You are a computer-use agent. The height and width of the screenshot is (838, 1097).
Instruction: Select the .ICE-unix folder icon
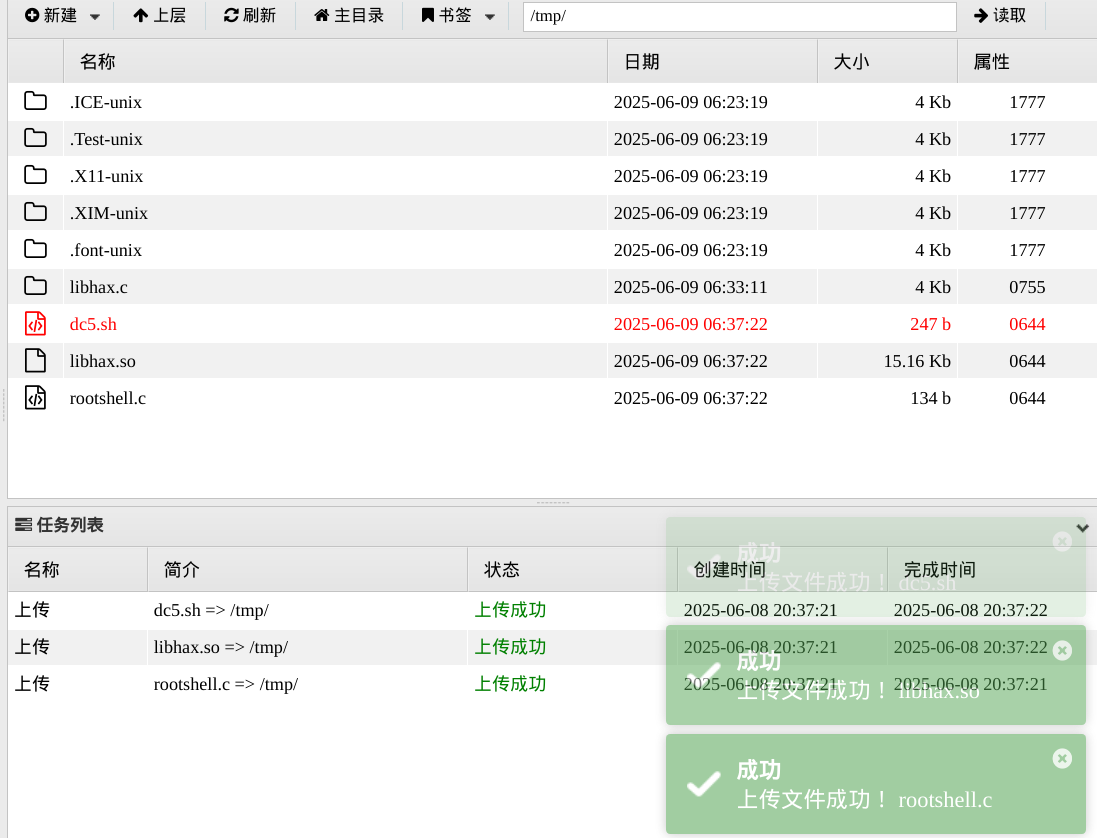36,101
